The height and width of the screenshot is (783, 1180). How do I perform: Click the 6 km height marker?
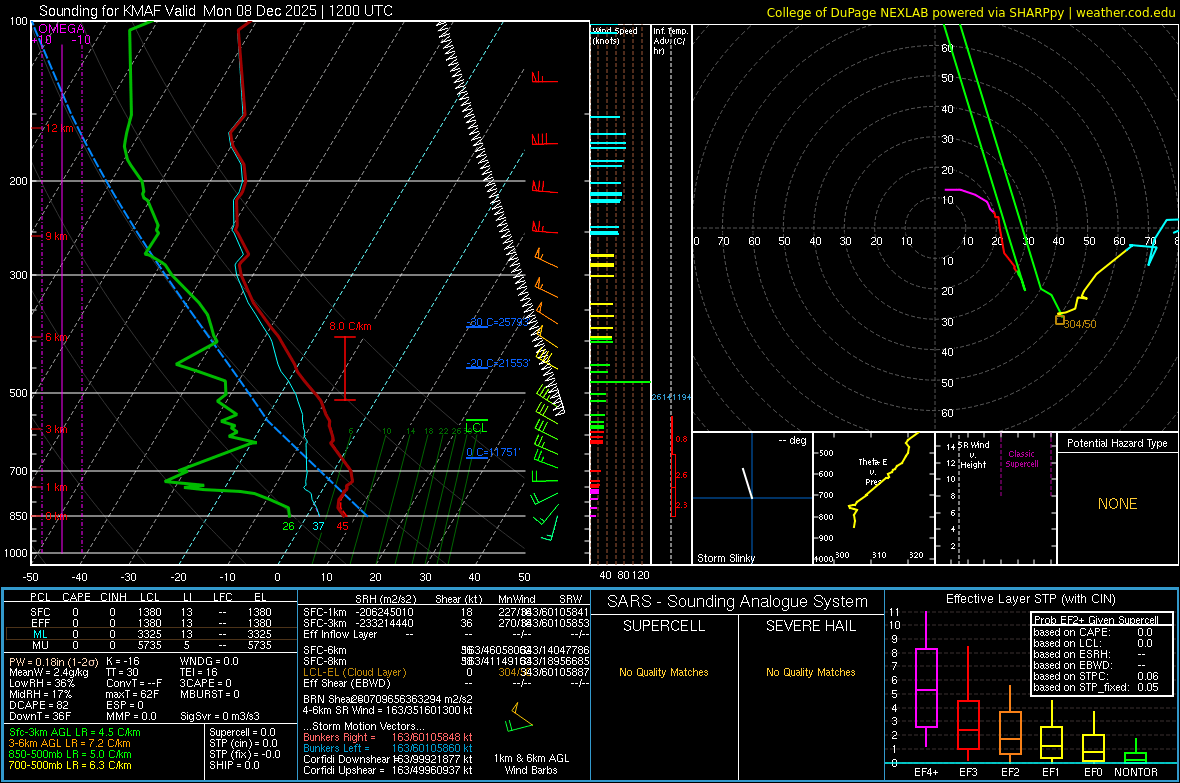[x=56, y=337]
